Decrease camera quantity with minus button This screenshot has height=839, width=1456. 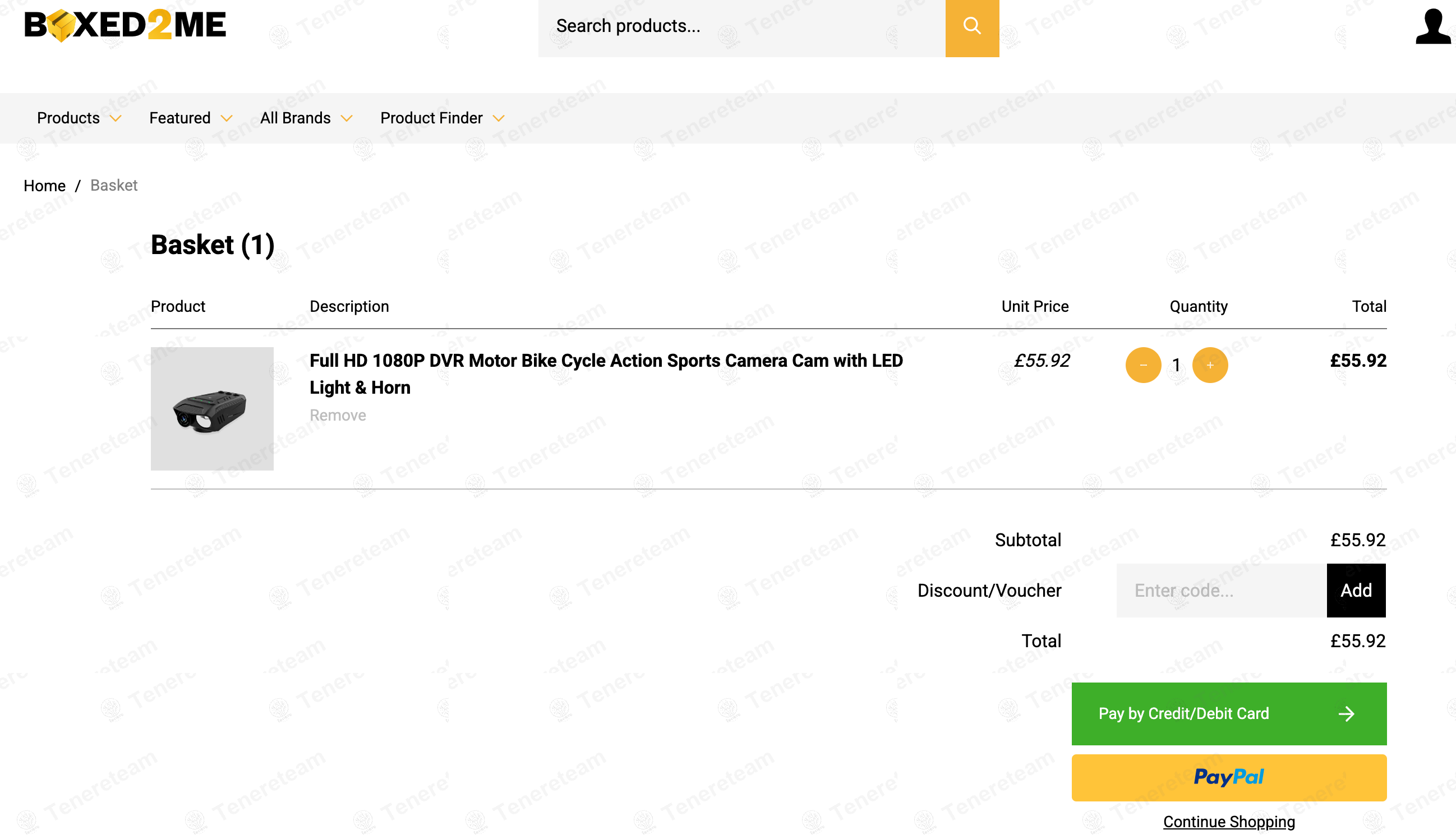click(1143, 365)
